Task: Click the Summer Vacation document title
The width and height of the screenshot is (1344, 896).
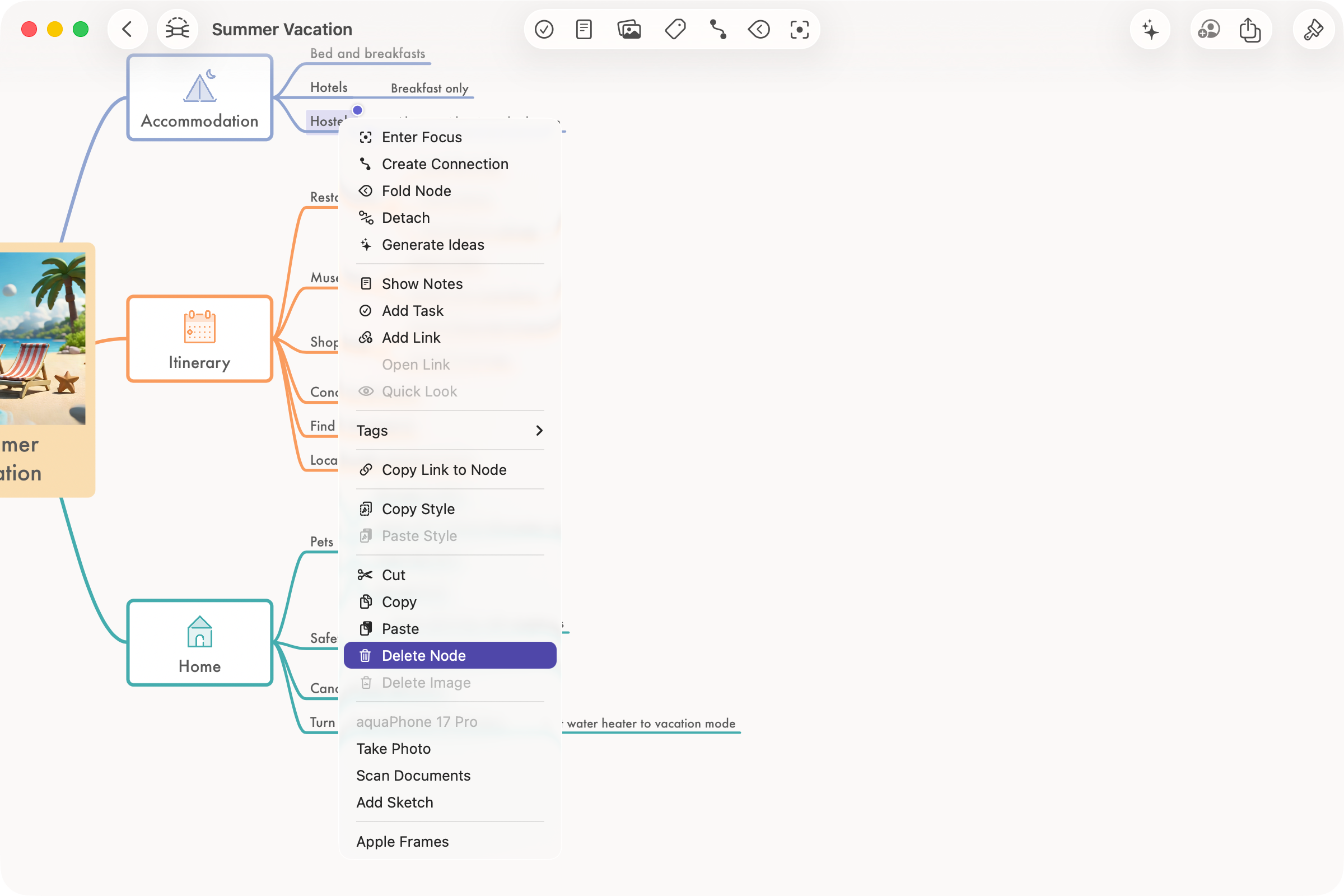Action: pos(282,29)
